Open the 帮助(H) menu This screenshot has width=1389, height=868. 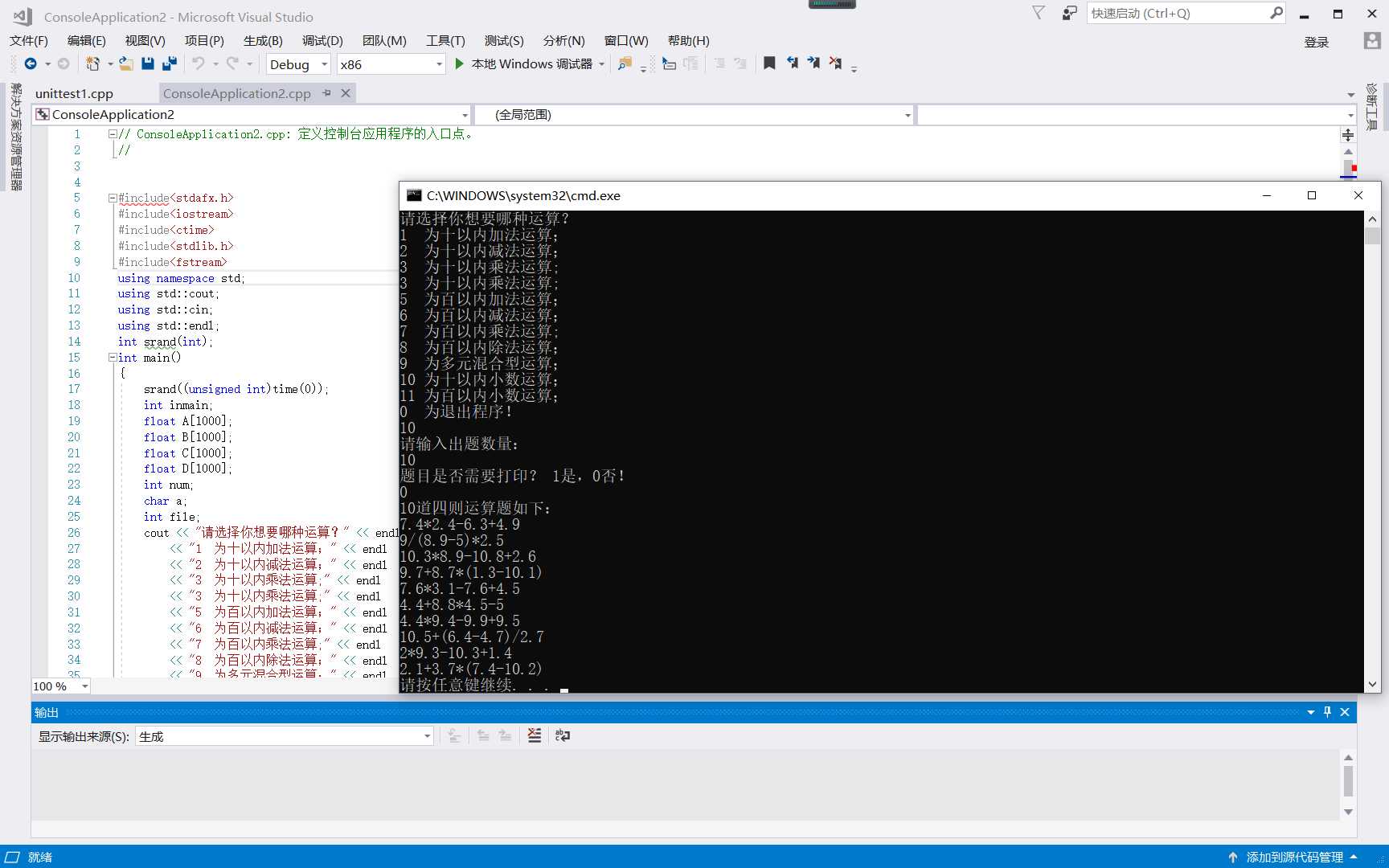pyautogui.click(x=689, y=40)
